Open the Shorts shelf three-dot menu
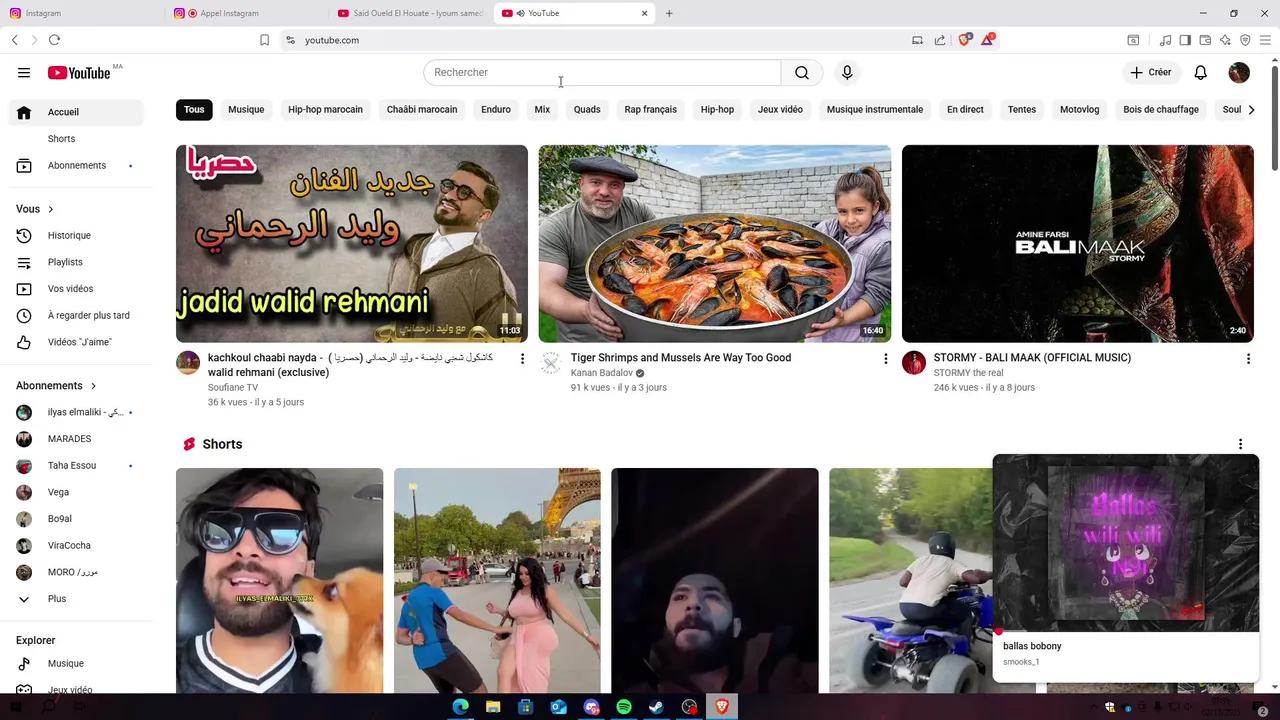1280x720 pixels. tap(1240, 444)
